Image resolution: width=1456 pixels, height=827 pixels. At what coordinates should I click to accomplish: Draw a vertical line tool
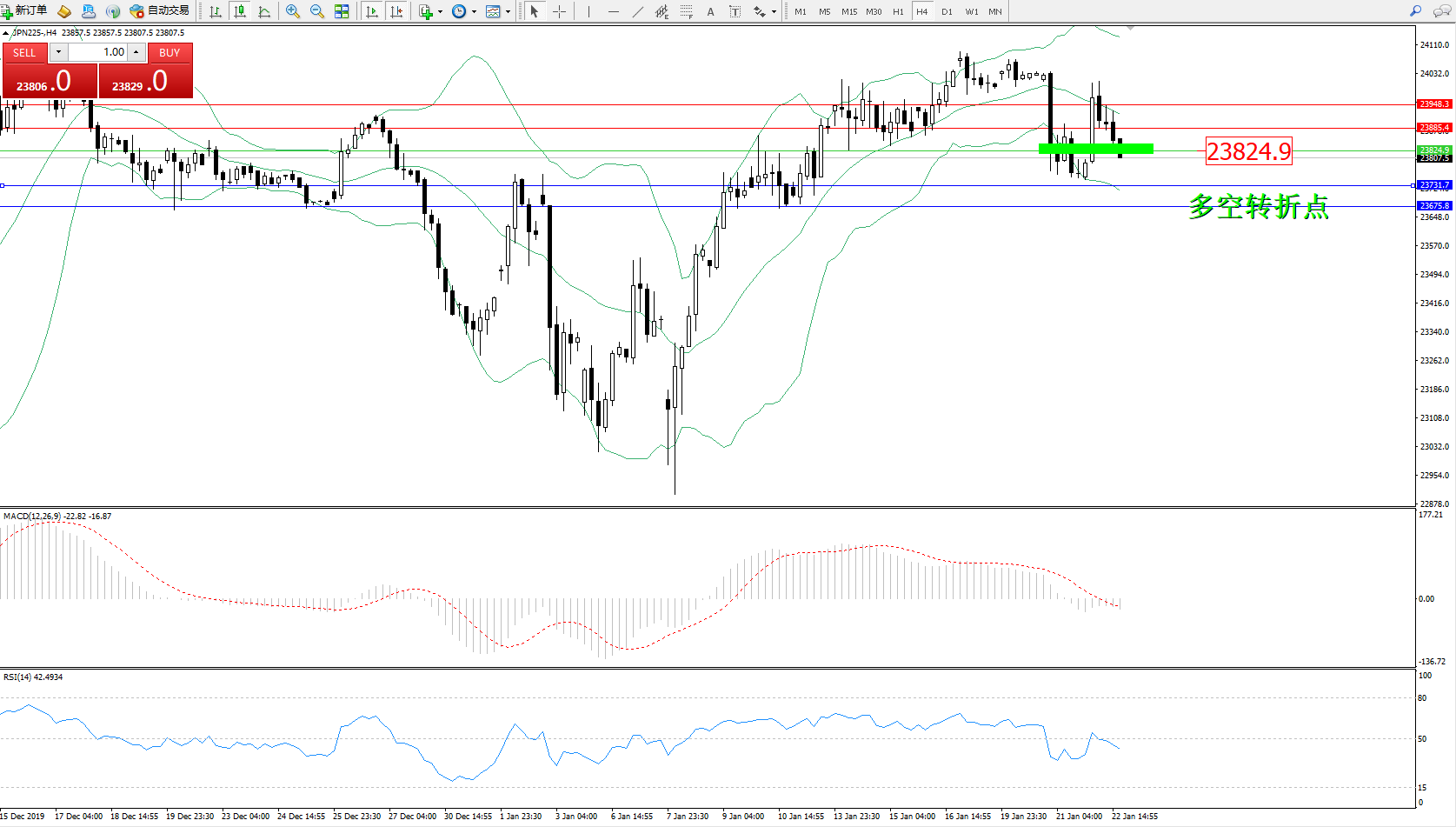click(588, 11)
